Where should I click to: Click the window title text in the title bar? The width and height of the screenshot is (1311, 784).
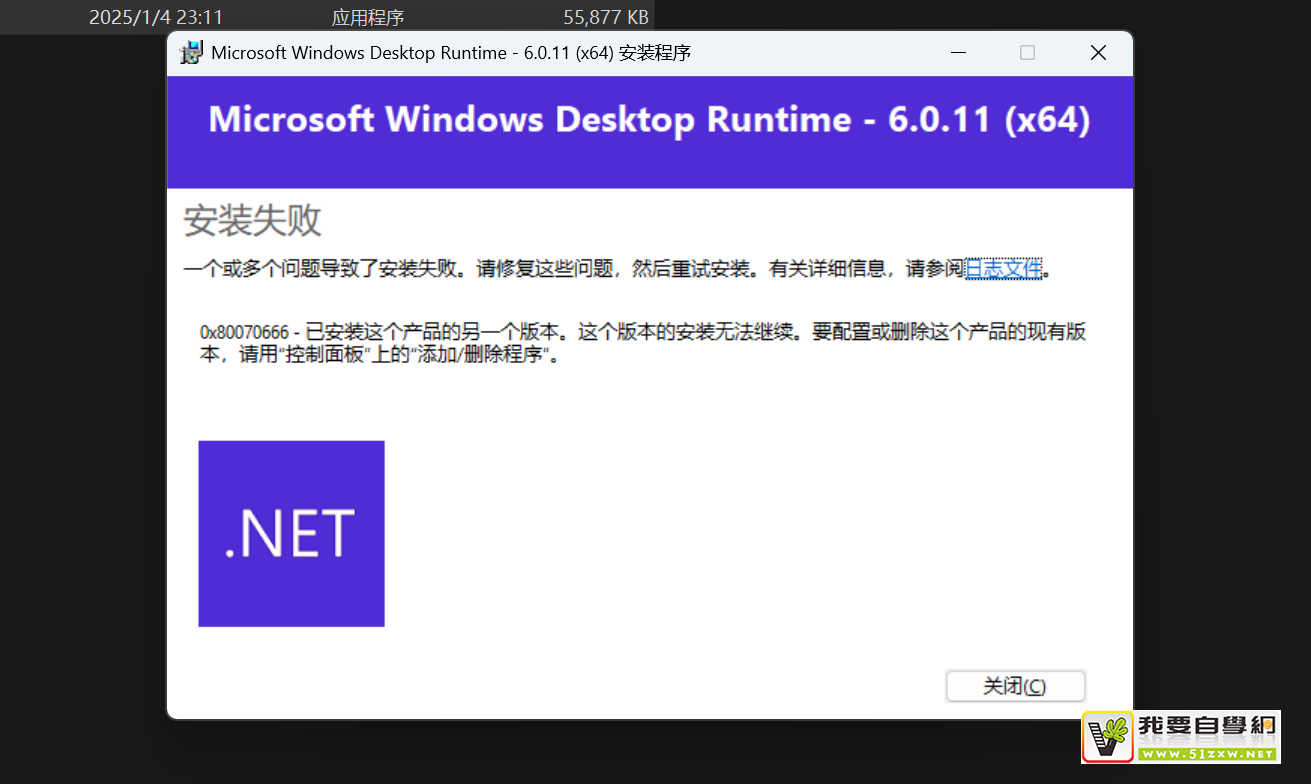[450, 53]
